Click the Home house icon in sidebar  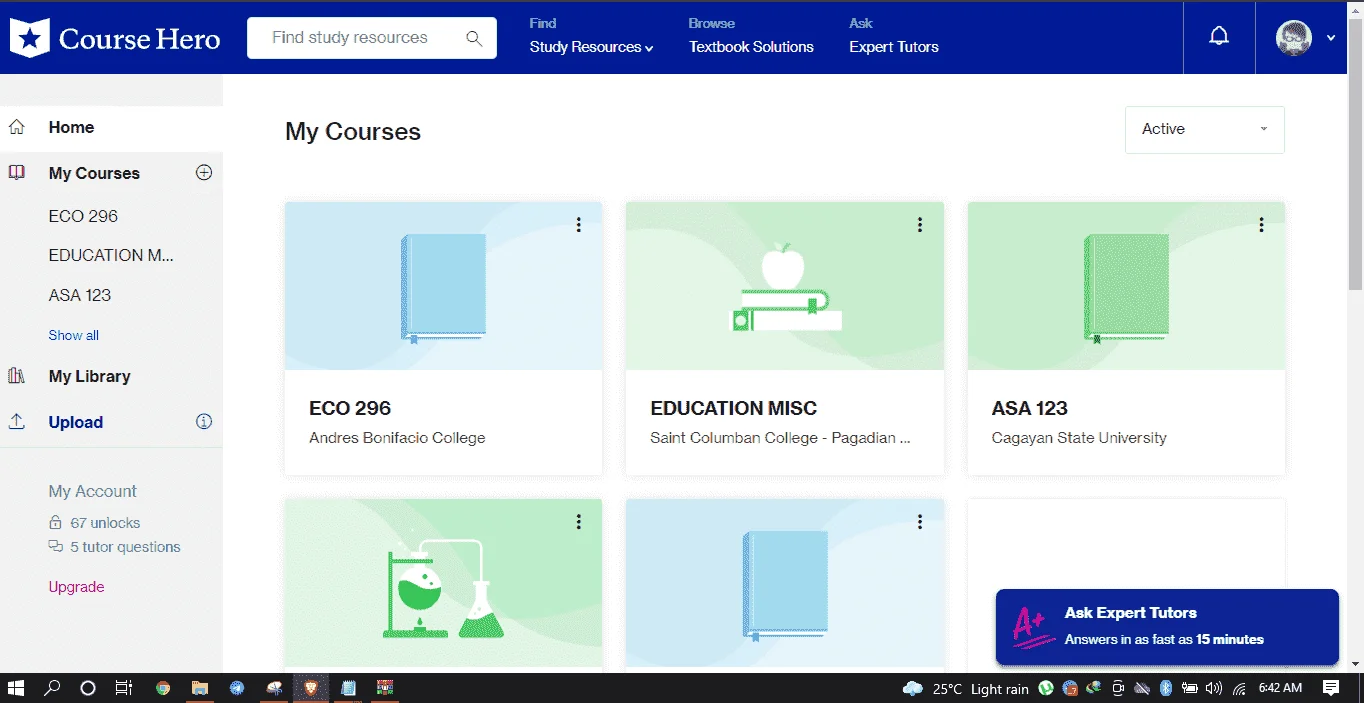click(x=17, y=127)
